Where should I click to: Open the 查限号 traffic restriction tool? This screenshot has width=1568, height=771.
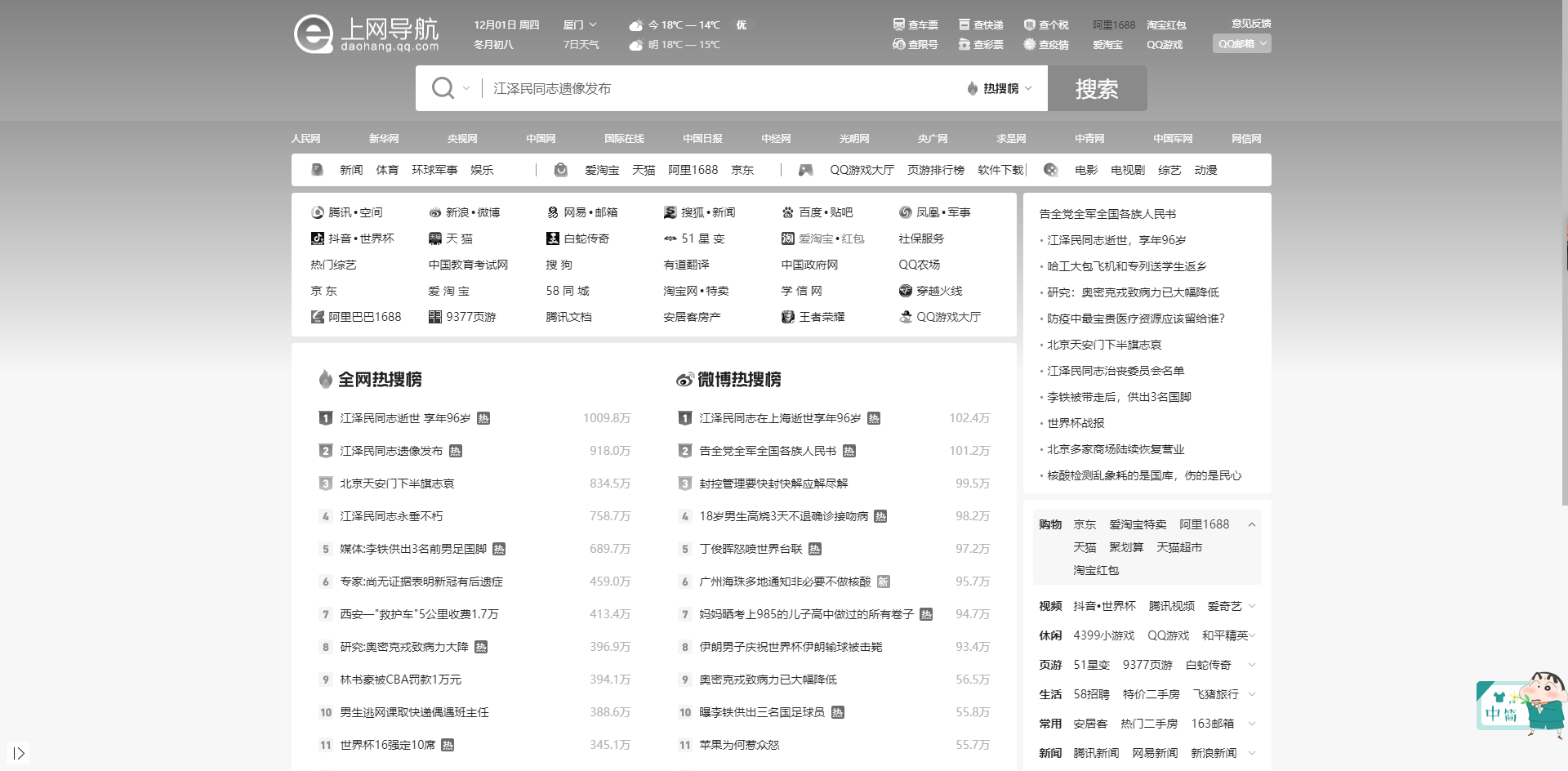pos(915,45)
